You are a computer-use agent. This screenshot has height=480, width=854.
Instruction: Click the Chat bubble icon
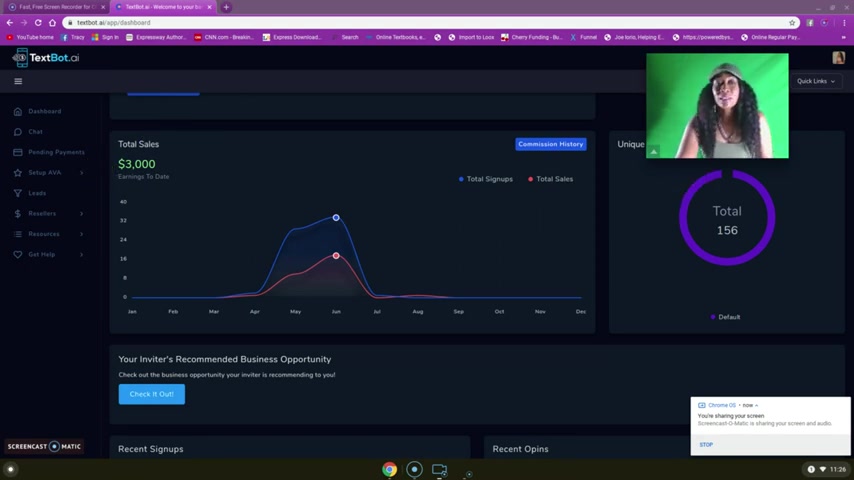18,132
